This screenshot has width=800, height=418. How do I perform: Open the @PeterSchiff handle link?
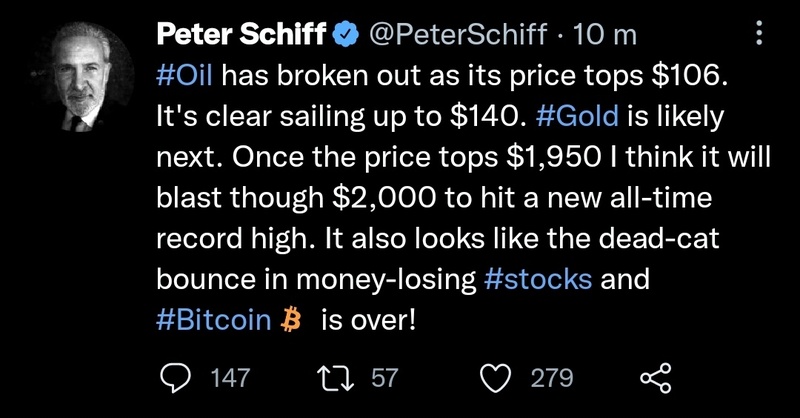[x=459, y=35]
